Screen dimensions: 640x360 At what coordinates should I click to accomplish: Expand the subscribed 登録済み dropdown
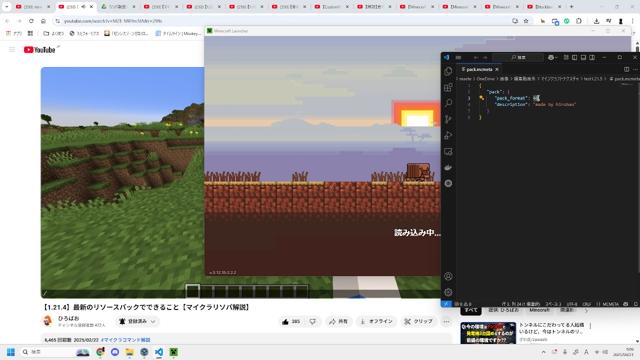[138, 322]
